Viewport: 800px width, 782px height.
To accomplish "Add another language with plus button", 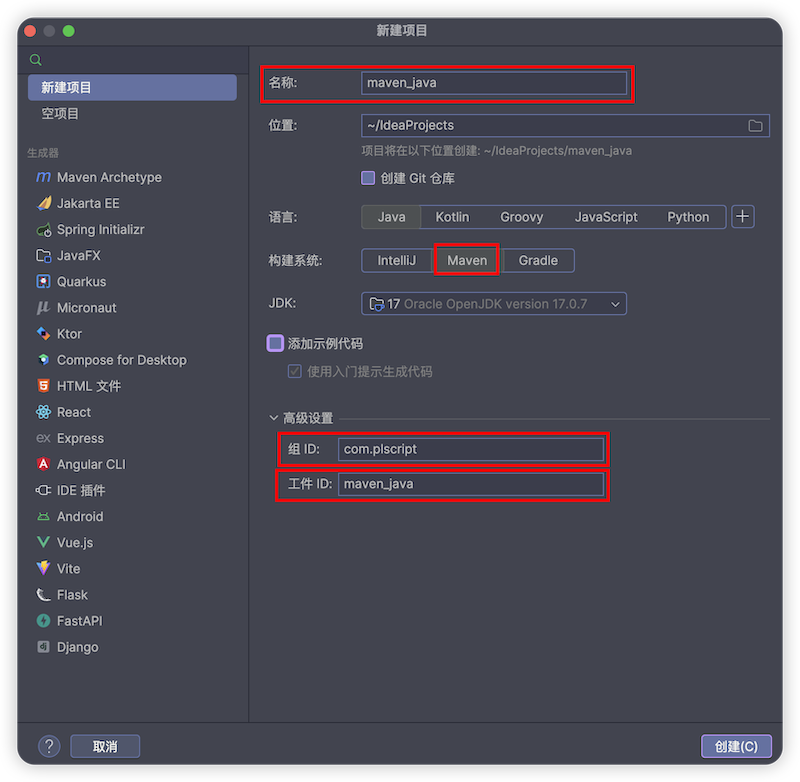I will 742,217.
